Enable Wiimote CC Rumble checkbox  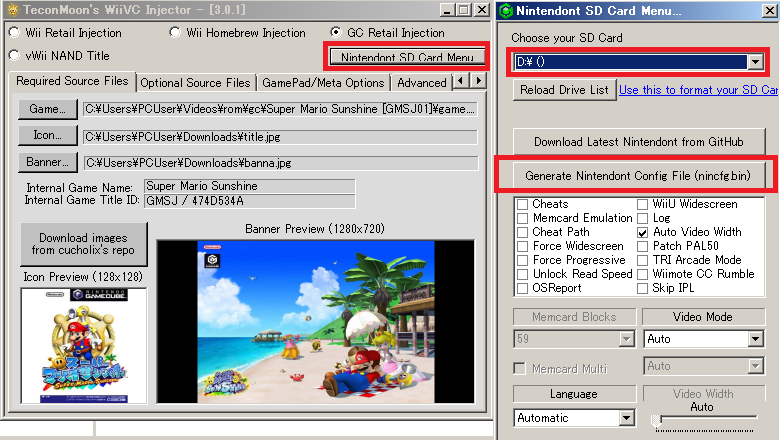[x=643, y=274]
